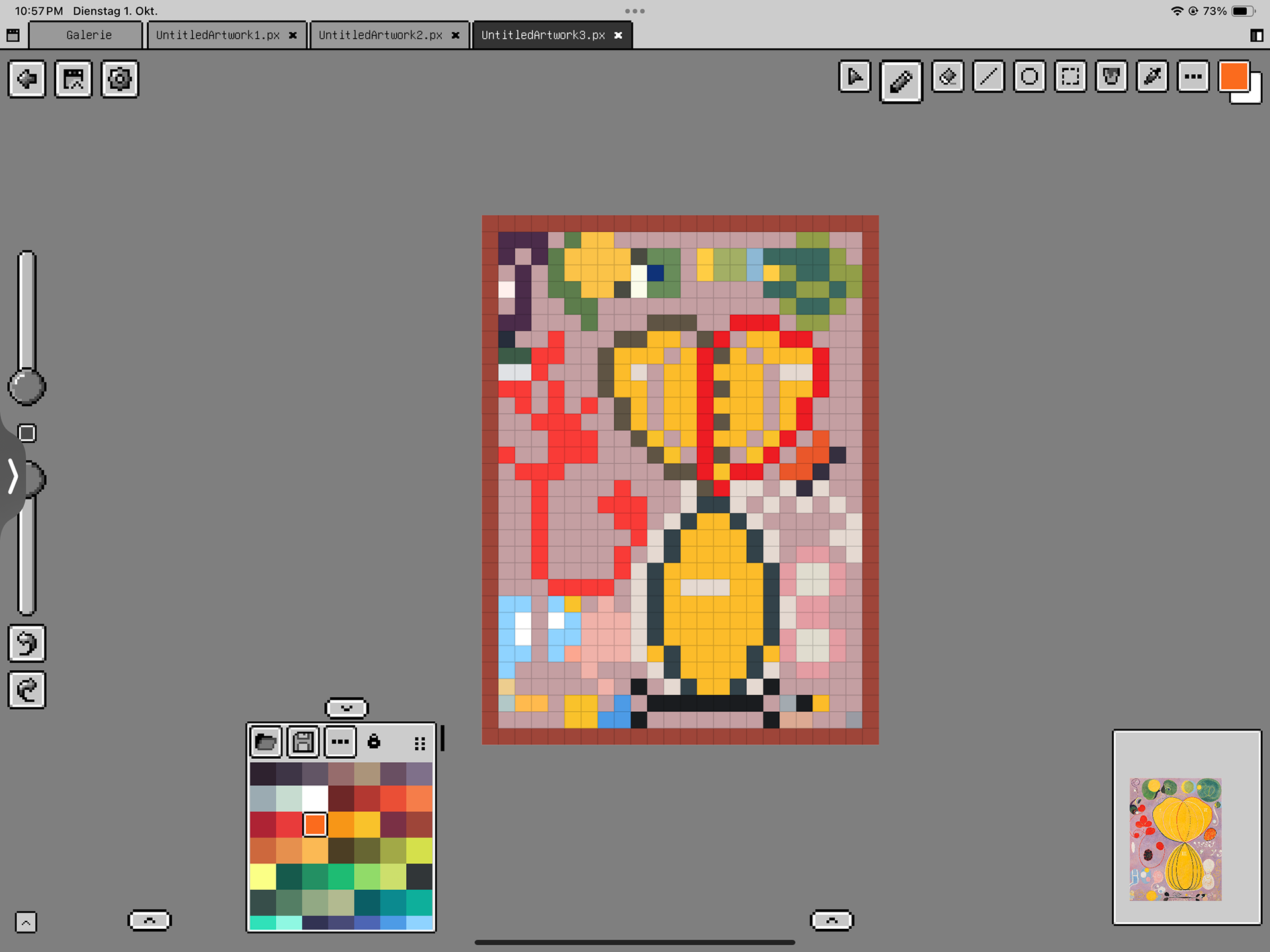Select the rectangular marquee selection tool
Image resolution: width=1270 pixels, height=952 pixels.
pos(1070,78)
